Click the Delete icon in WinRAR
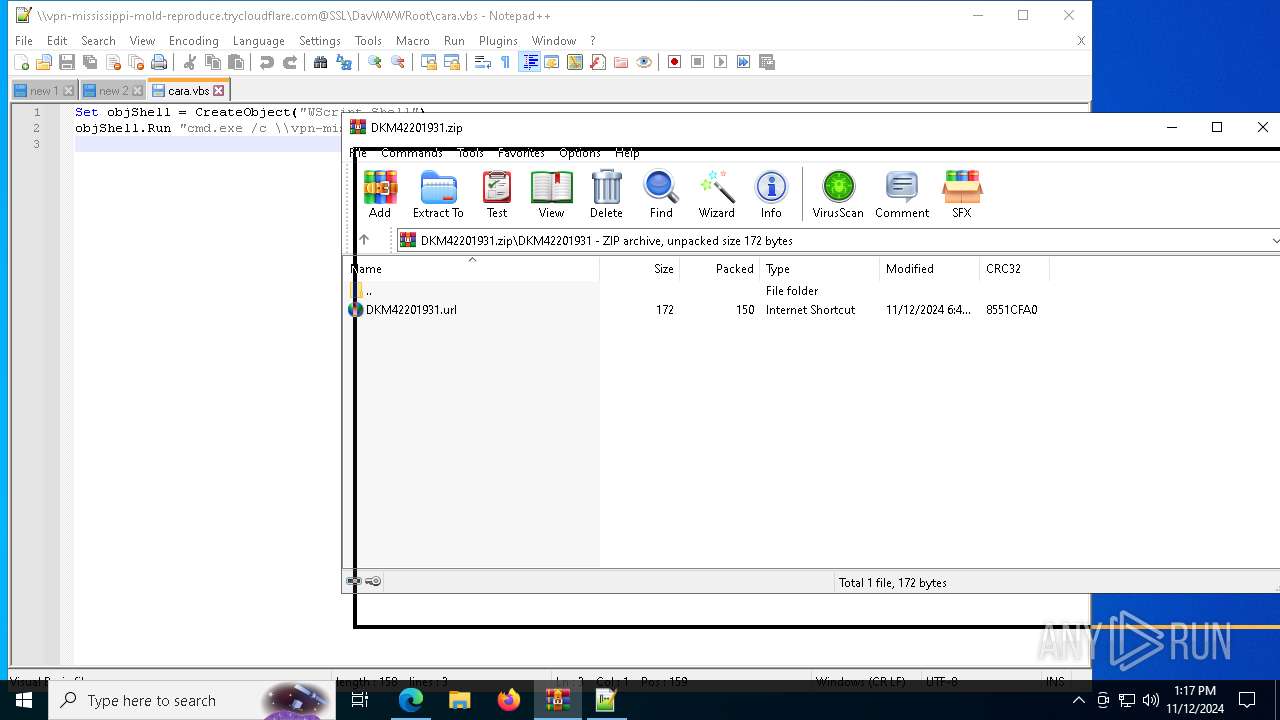 (x=606, y=194)
